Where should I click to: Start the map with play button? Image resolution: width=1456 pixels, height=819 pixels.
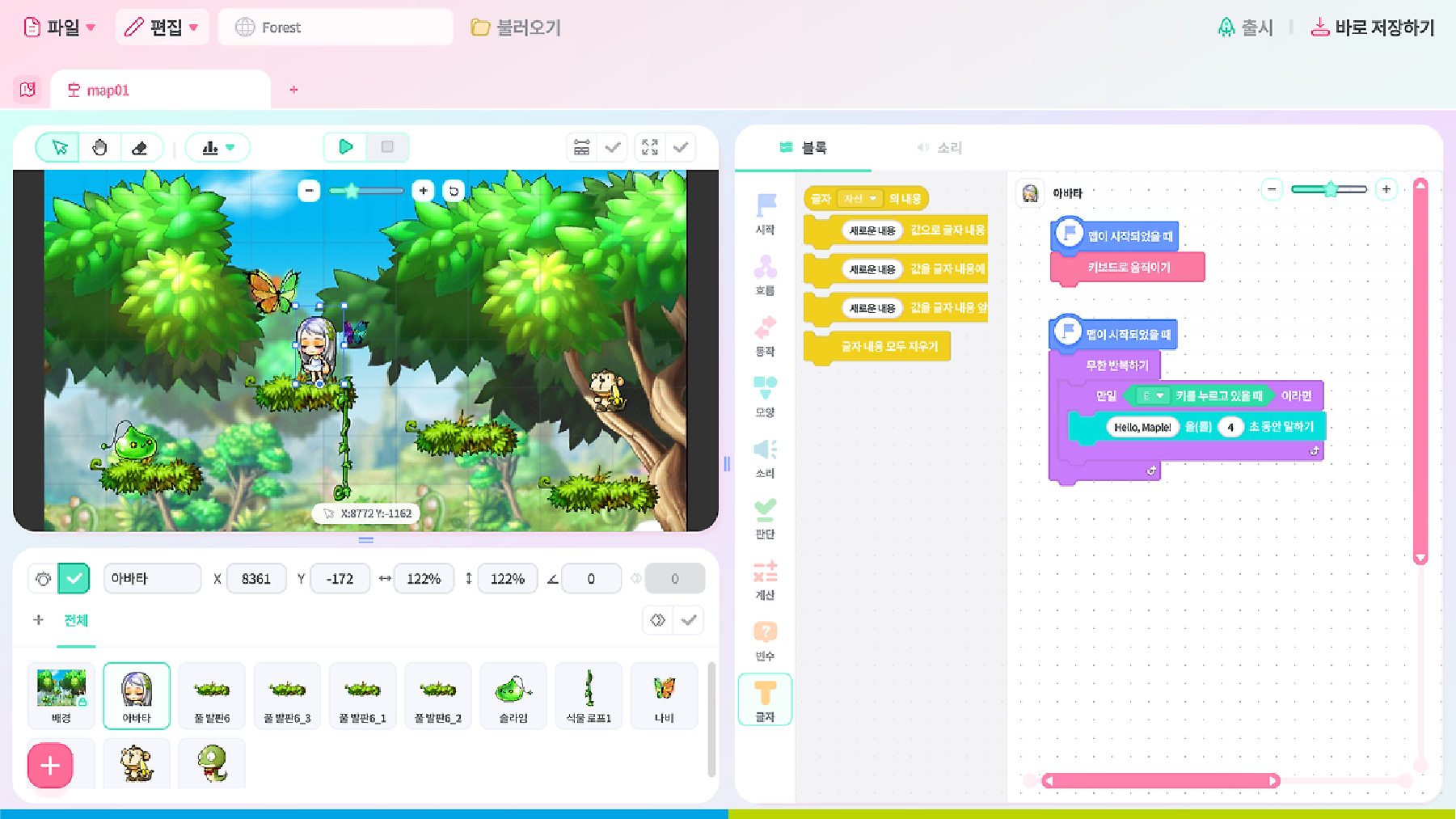[x=345, y=146]
